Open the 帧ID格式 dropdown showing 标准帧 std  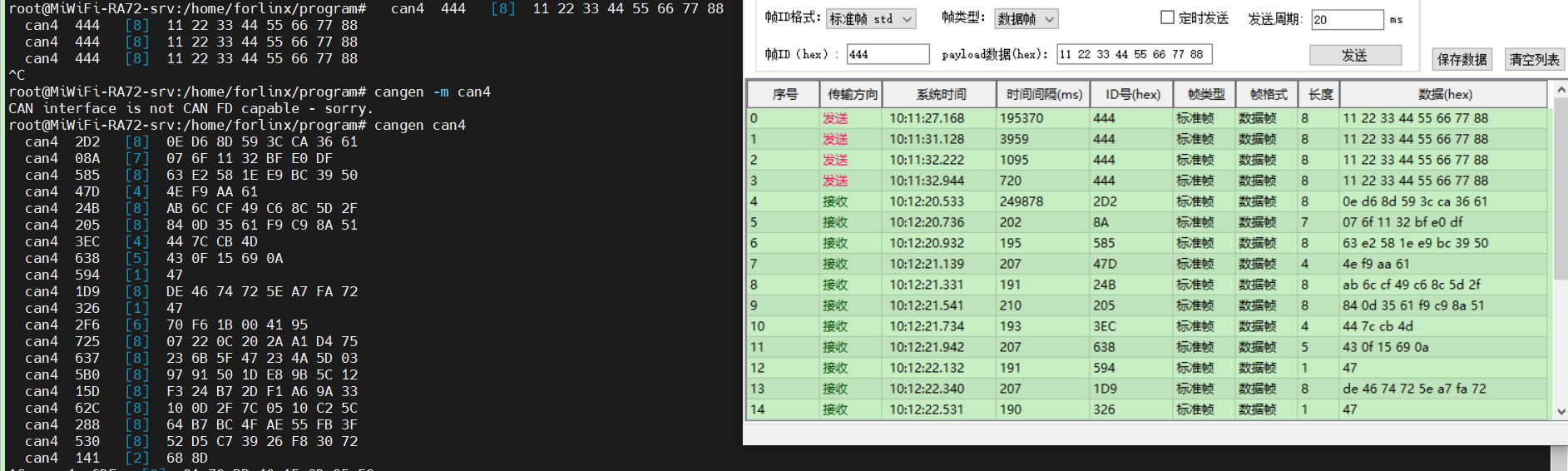[871, 19]
